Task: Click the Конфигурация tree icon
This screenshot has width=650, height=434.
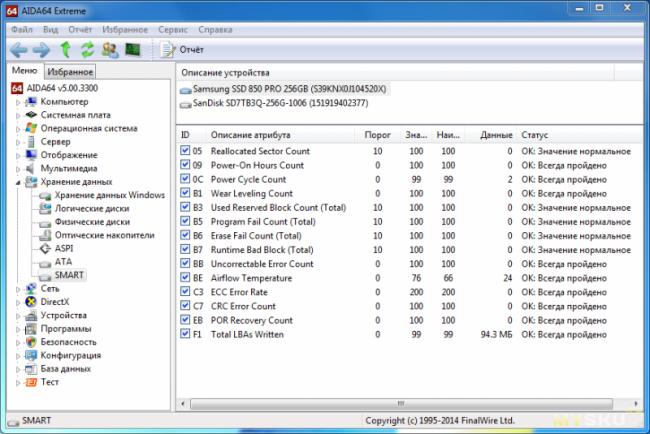Action: pos(31,355)
